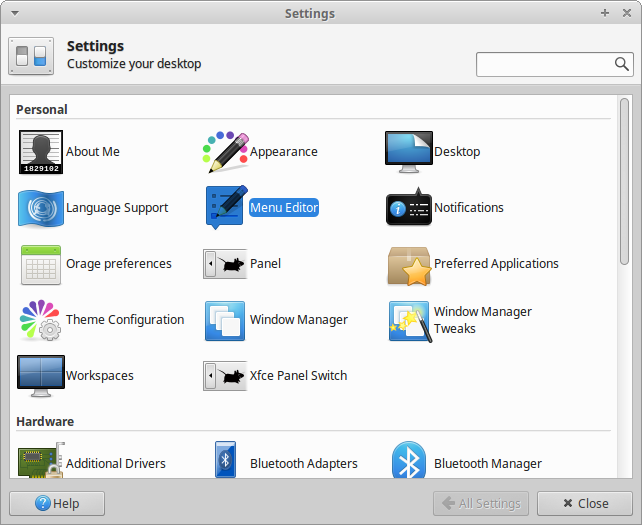Open Window Manager settings

tap(225, 320)
